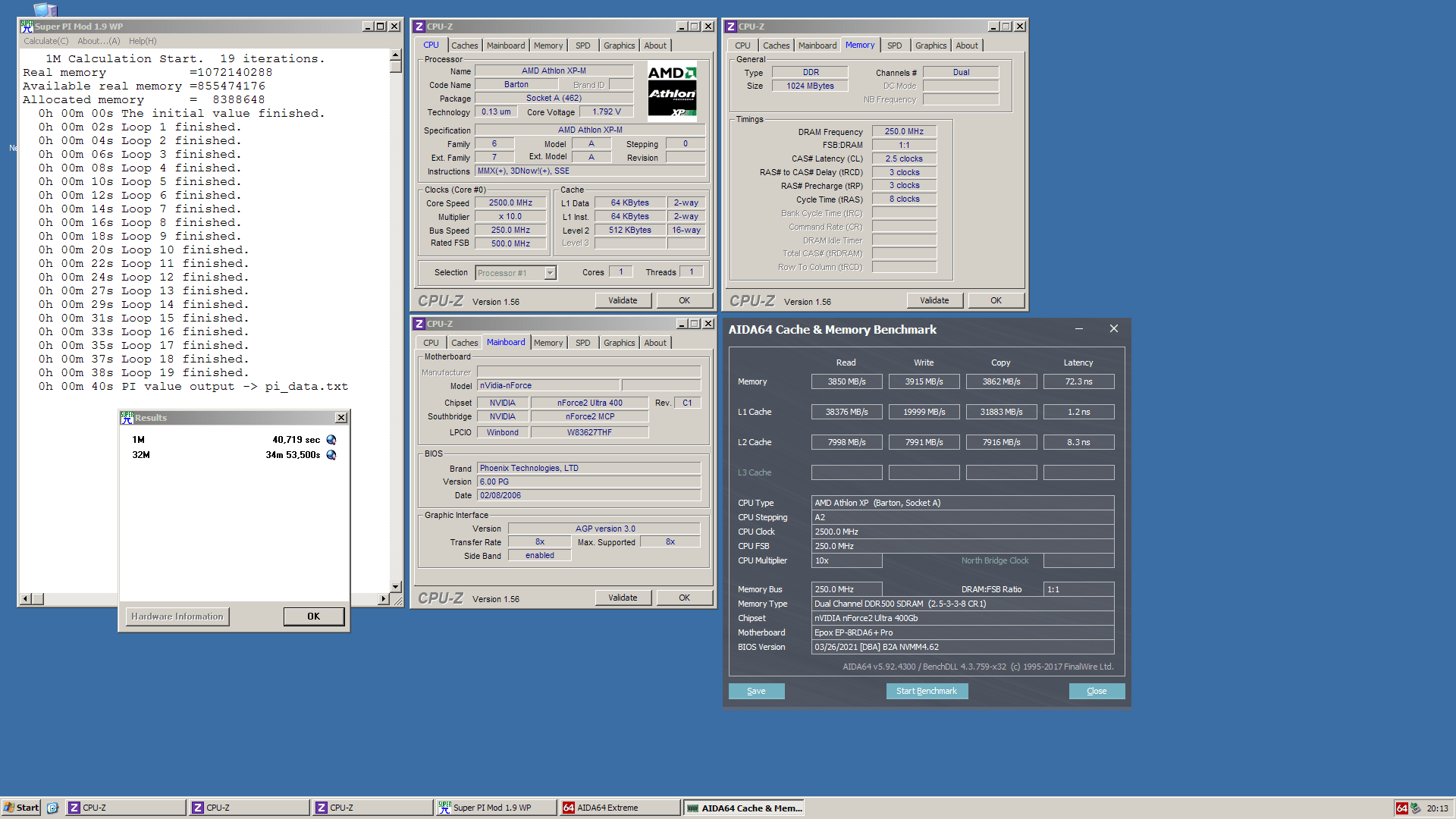1456x819 pixels.
Task: Switch to Super PI Mod 1.9 WP taskbar item
Action: coord(495,808)
